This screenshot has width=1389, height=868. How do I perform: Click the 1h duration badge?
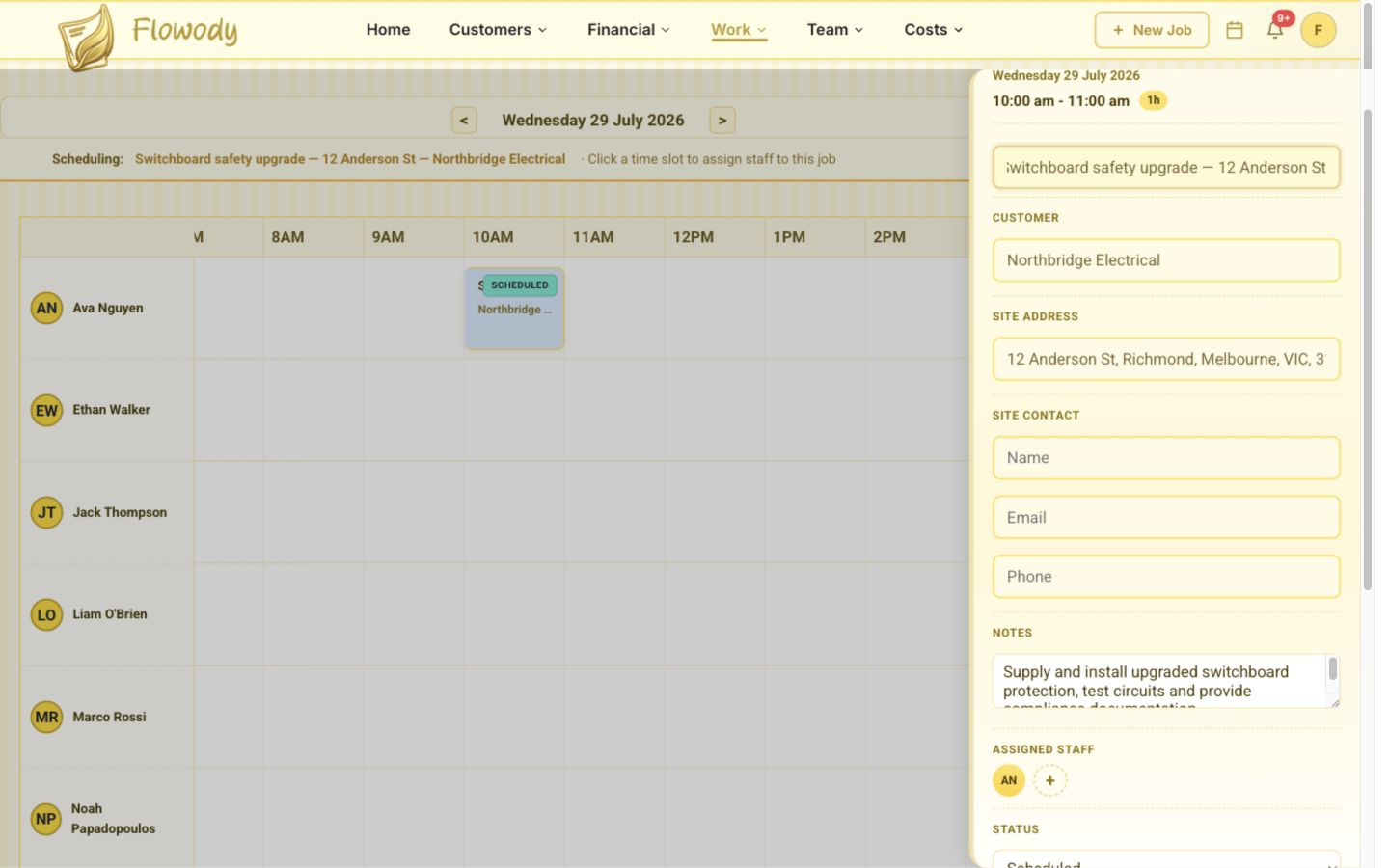(x=1154, y=100)
